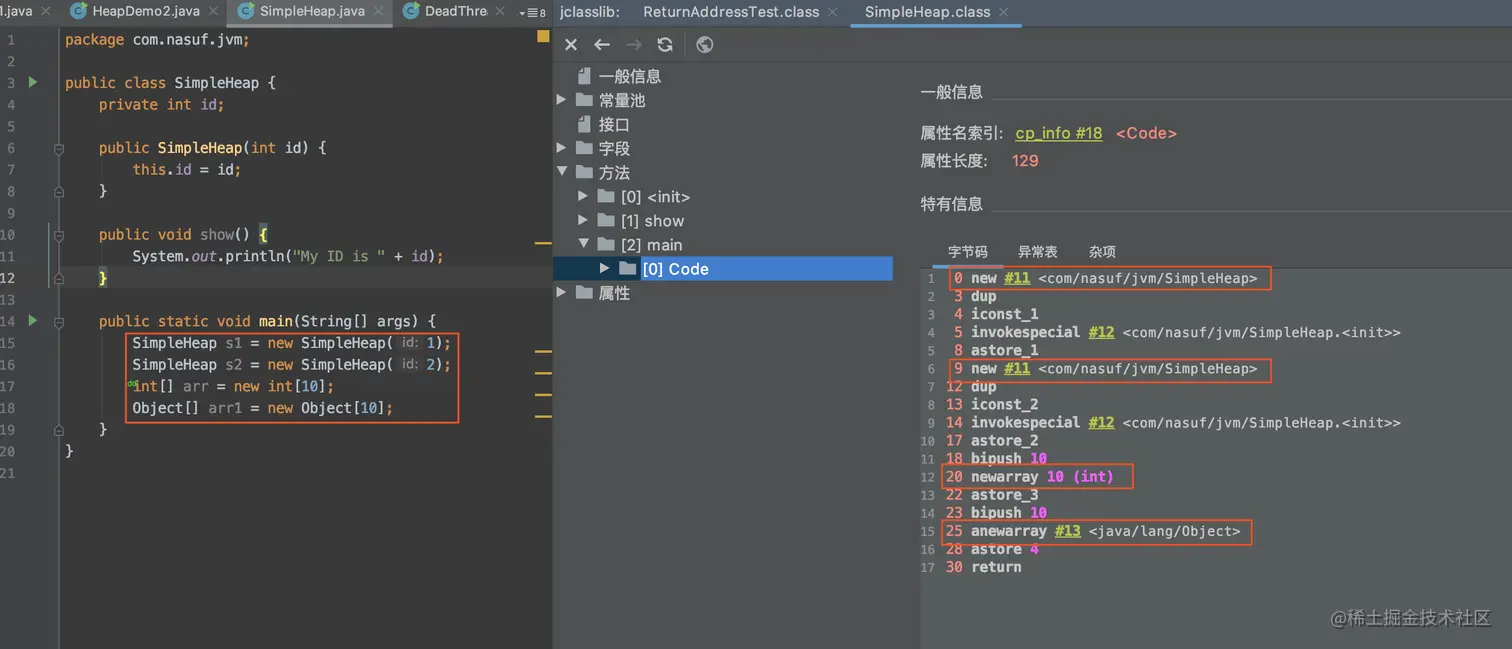Follow #12 link at invokespecial offset 5
Viewport: 1512px width, 649px height.
1101,332
